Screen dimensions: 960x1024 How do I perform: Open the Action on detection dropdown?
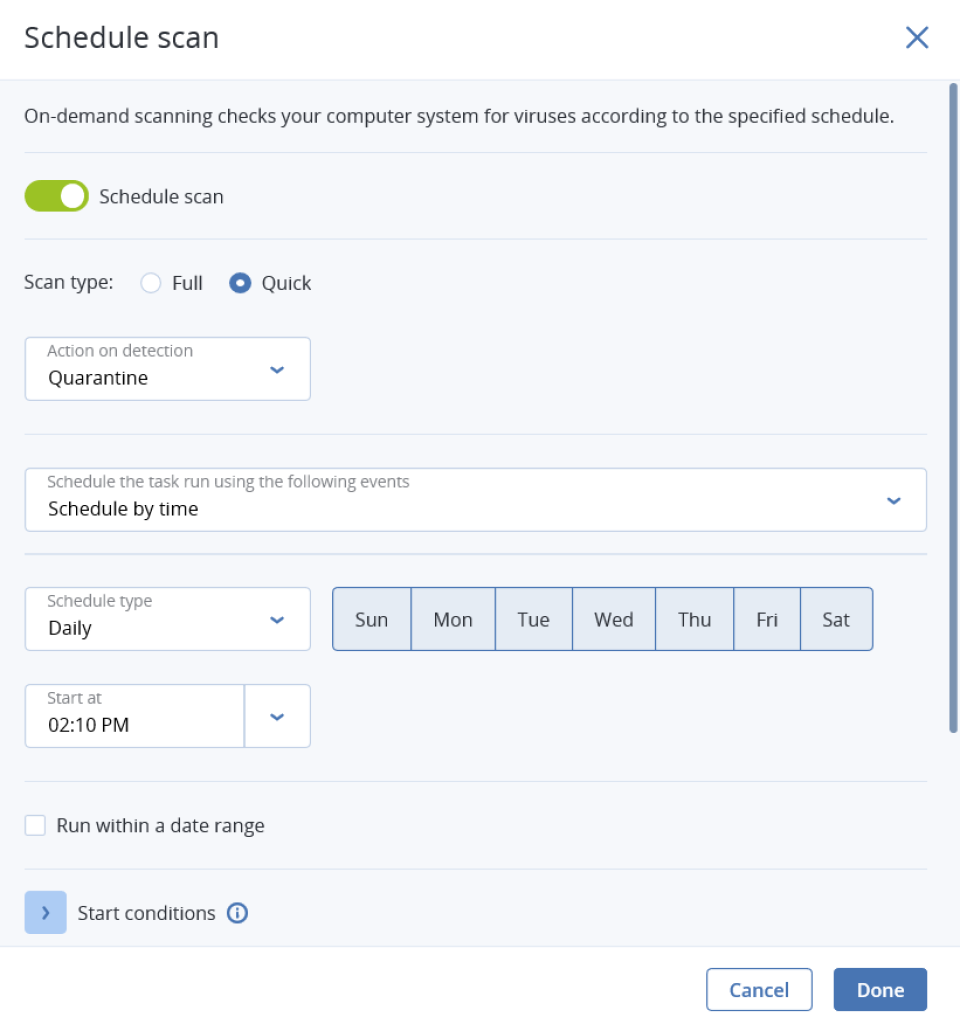pos(278,368)
